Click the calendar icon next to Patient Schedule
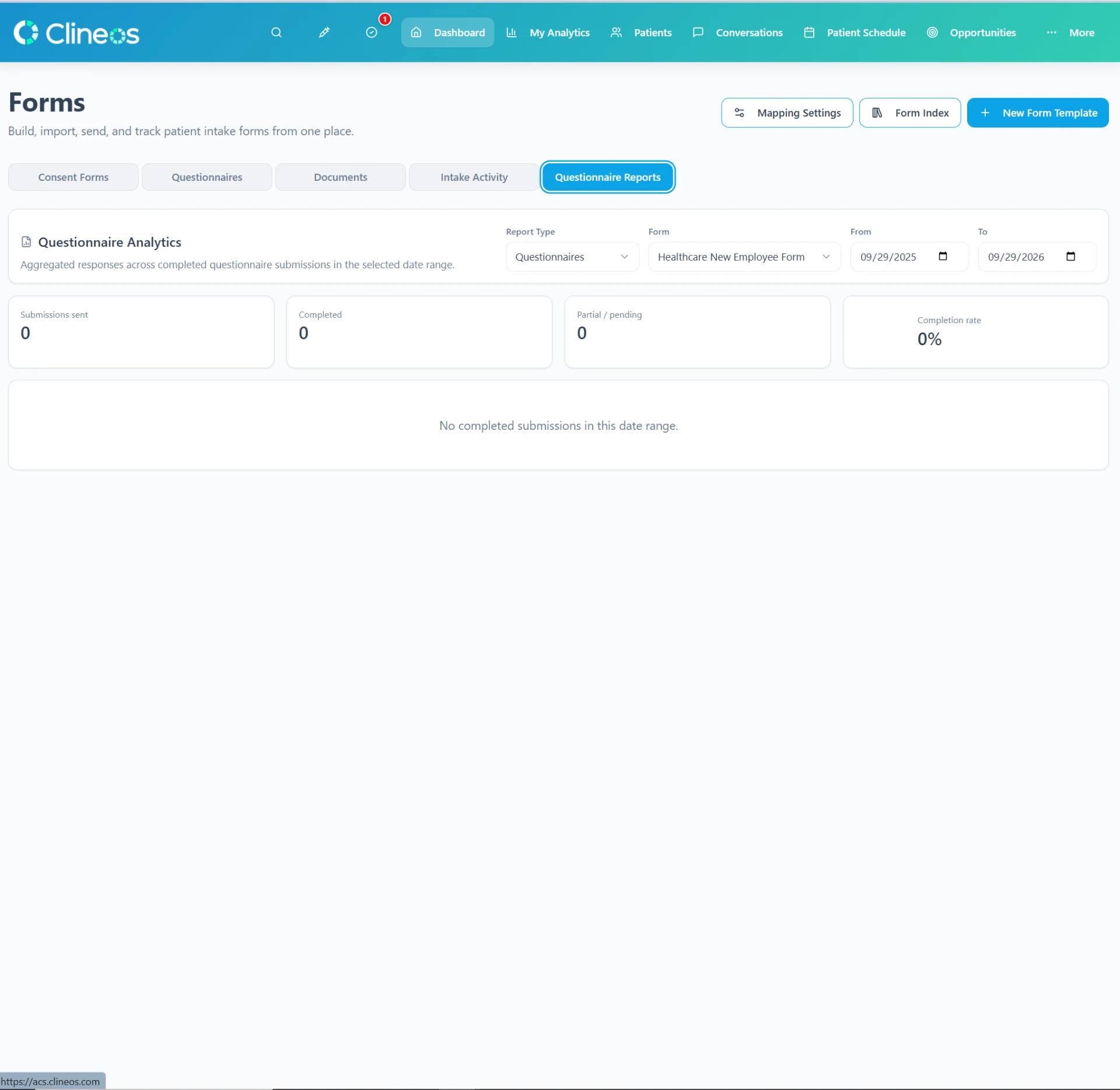1120x1090 pixels. (809, 33)
